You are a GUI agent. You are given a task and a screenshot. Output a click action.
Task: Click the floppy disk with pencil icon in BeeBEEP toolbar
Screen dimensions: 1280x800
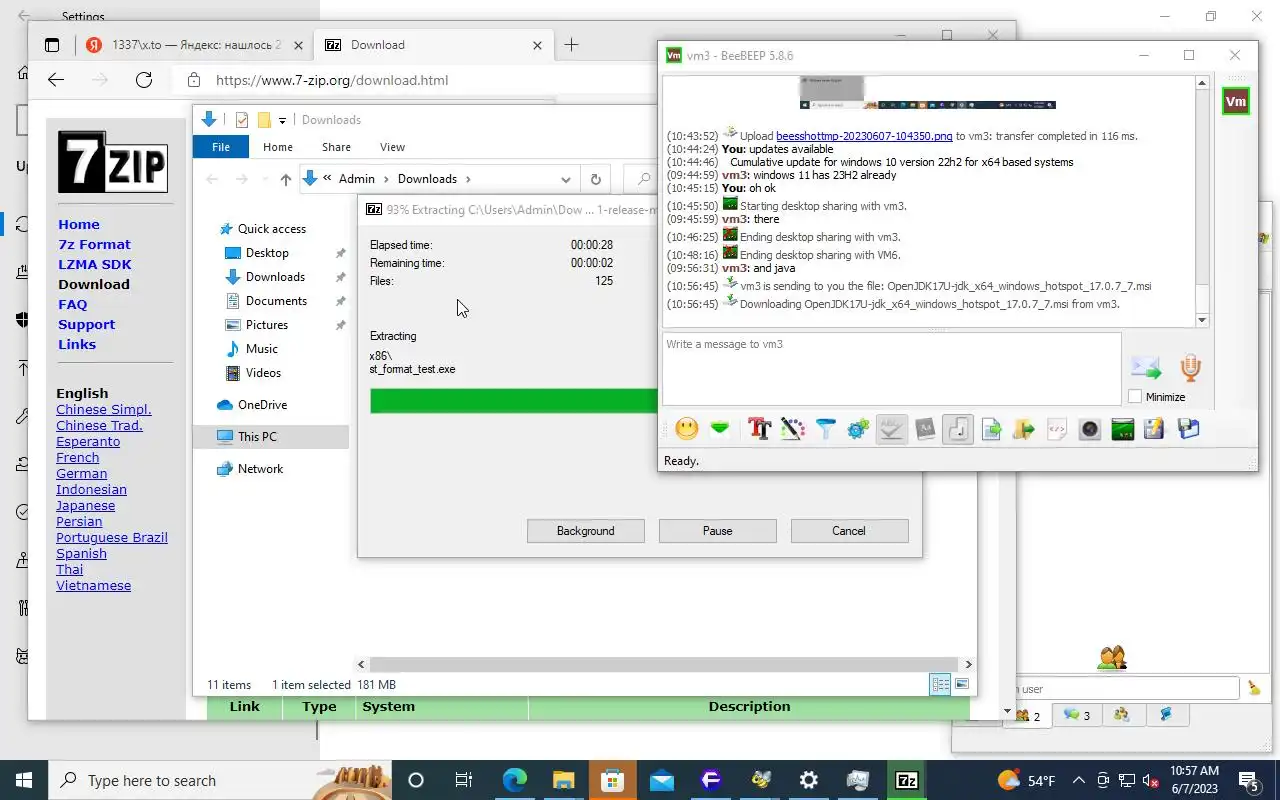pyautogui.click(x=1154, y=429)
